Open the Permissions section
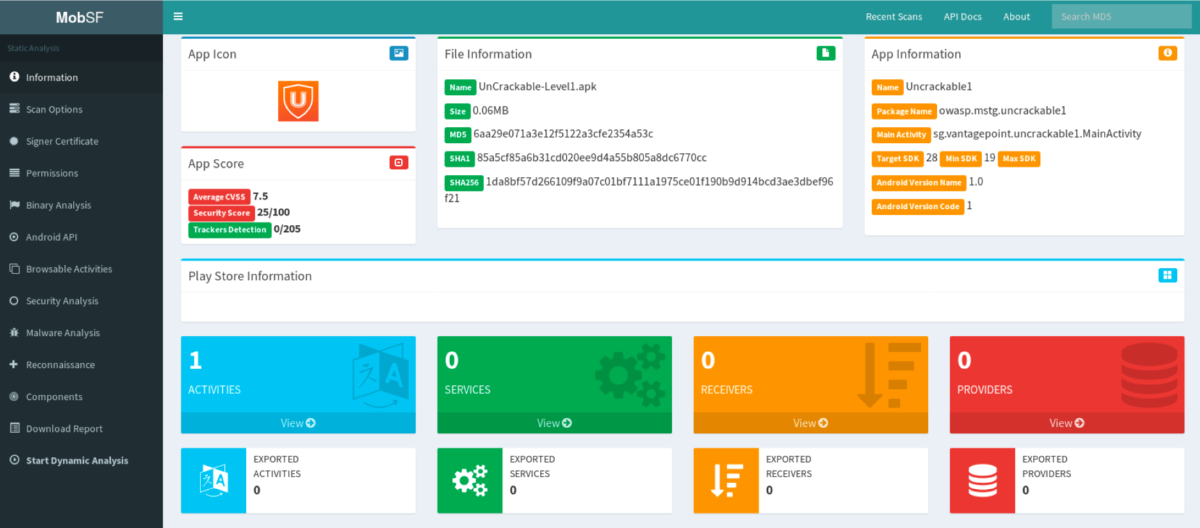The width and height of the screenshot is (1200, 528). tap(81, 173)
